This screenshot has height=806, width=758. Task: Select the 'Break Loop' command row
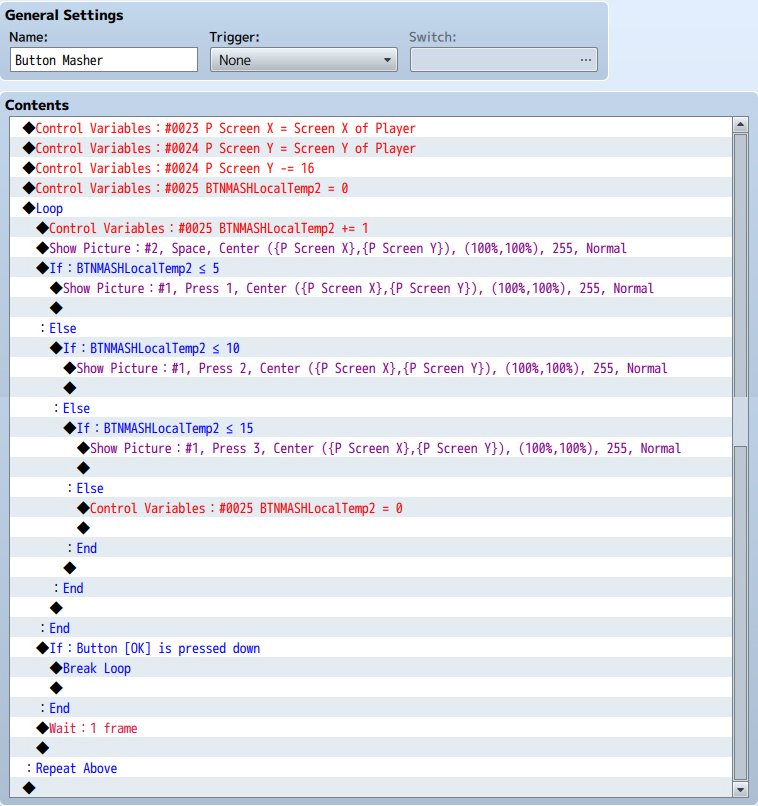[x=371, y=668]
